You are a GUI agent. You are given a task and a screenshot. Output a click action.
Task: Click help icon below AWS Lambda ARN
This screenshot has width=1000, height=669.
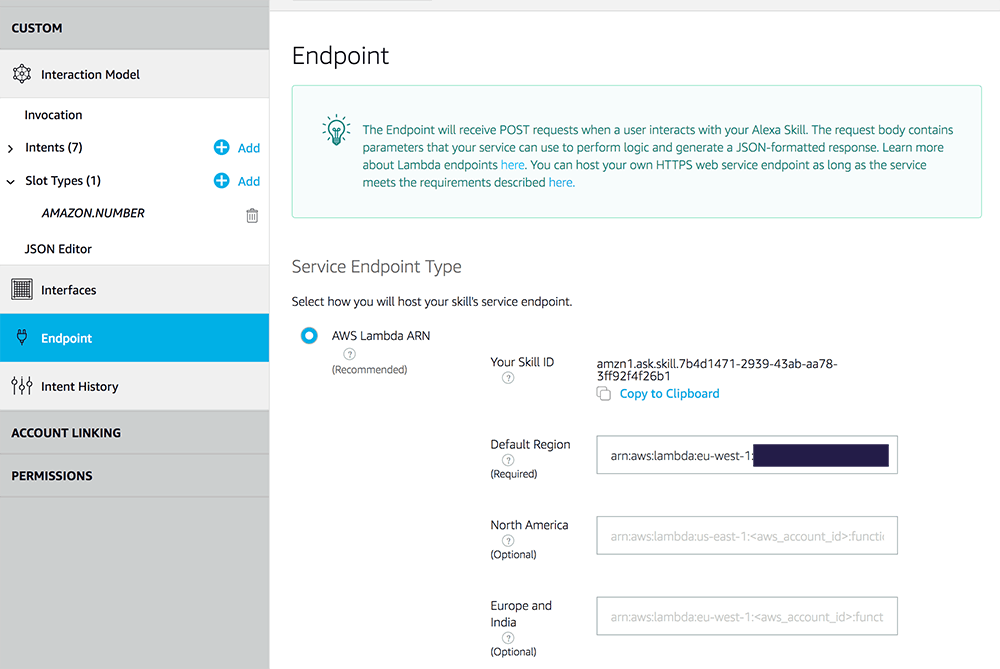pos(349,354)
